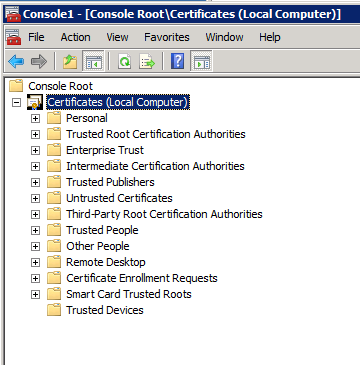This screenshot has width=360, height=365.
Task: Select the Personal label
Action: coord(87,118)
